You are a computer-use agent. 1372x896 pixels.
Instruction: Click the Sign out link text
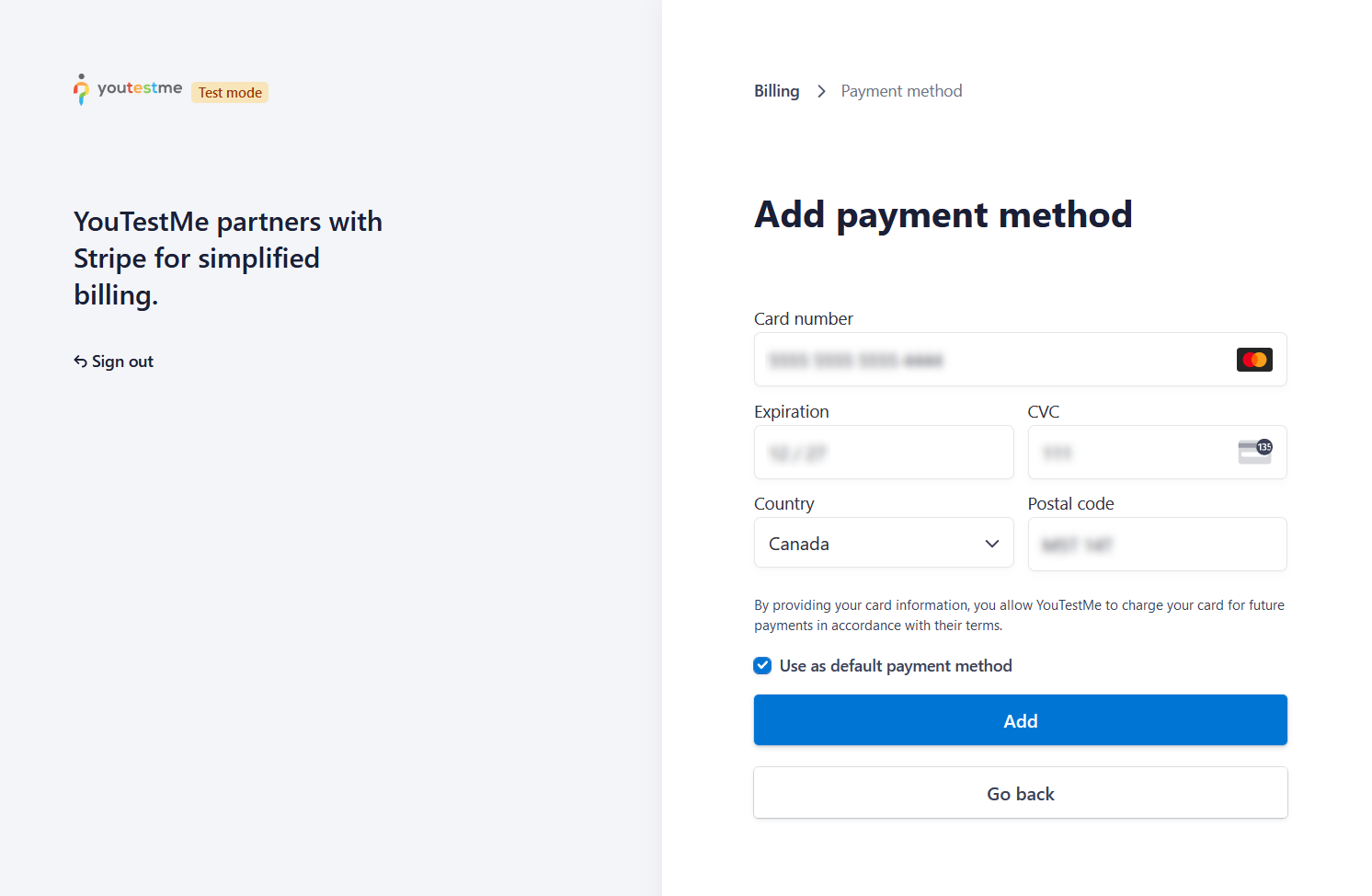[x=122, y=362]
